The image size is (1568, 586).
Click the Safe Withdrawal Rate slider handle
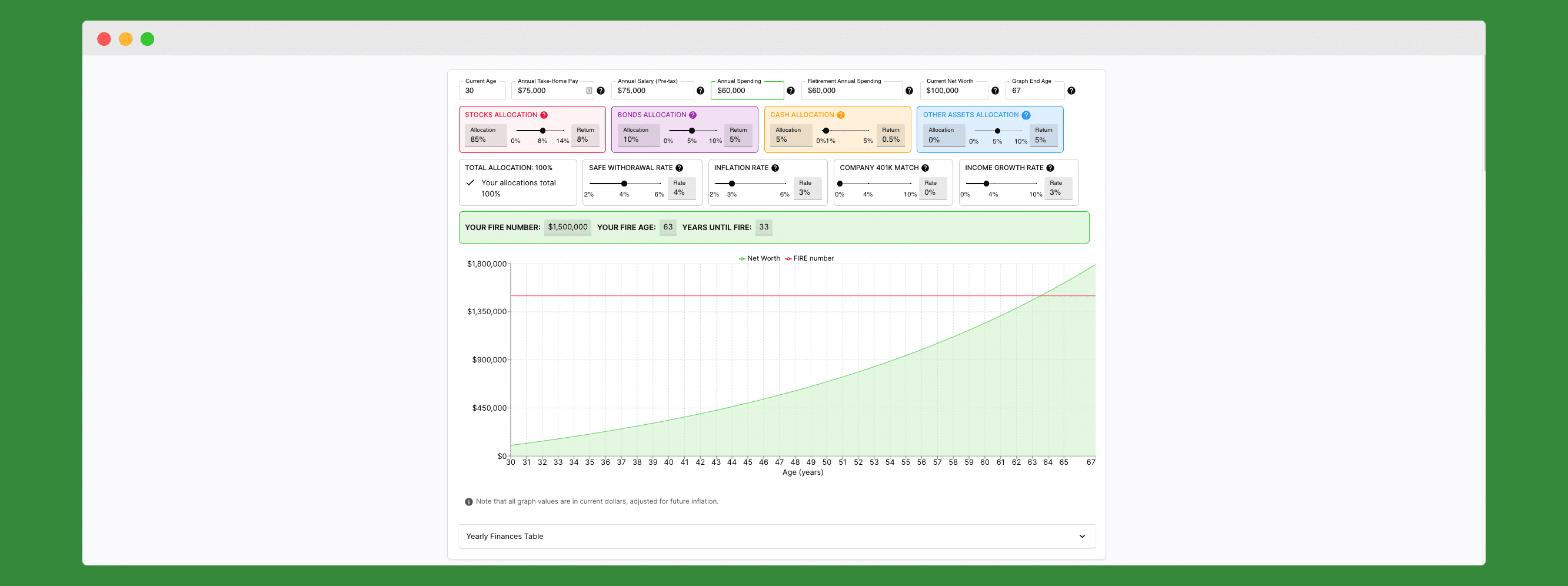pos(624,184)
